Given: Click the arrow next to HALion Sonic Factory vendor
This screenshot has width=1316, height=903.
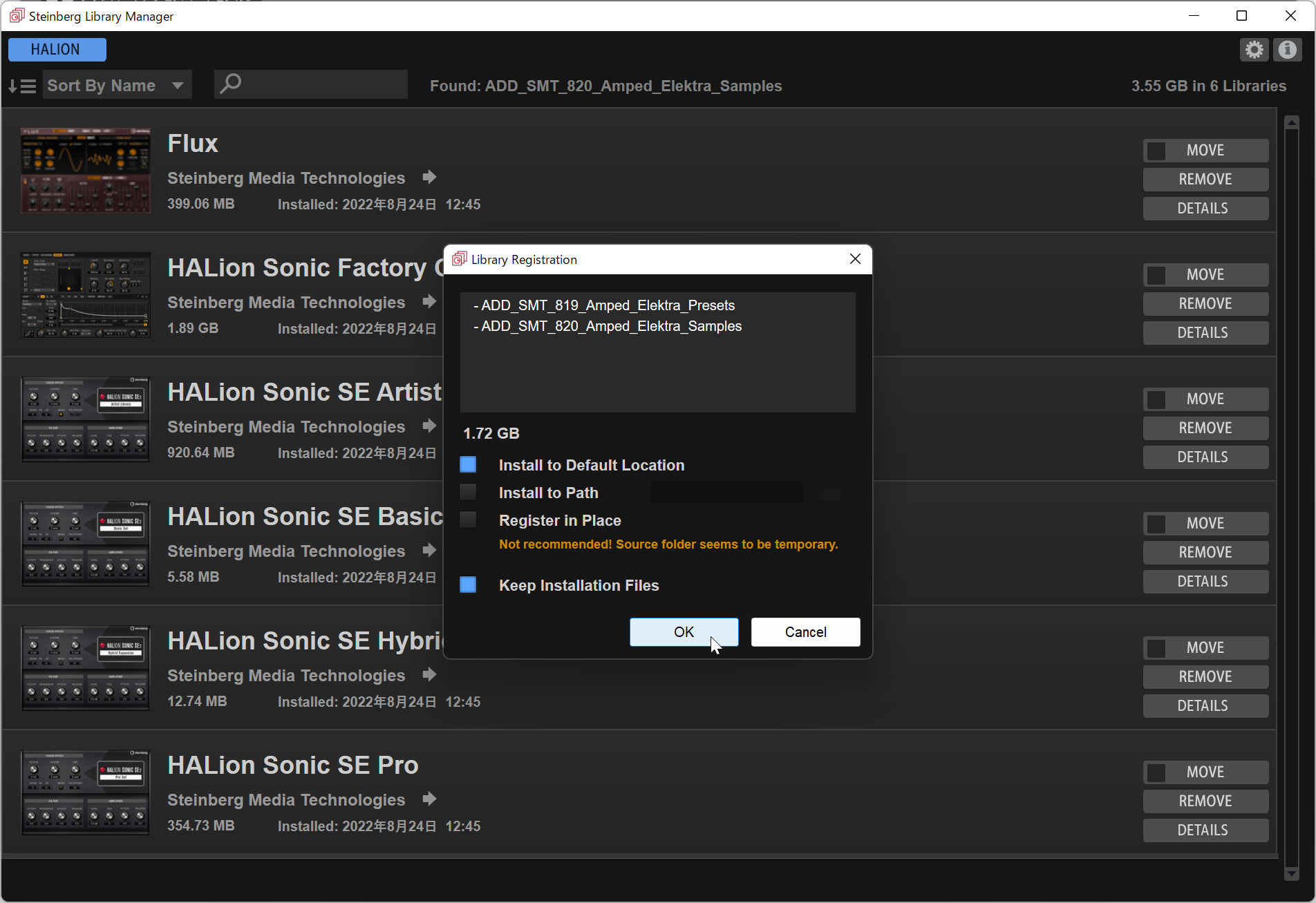Looking at the screenshot, I should click(429, 302).
